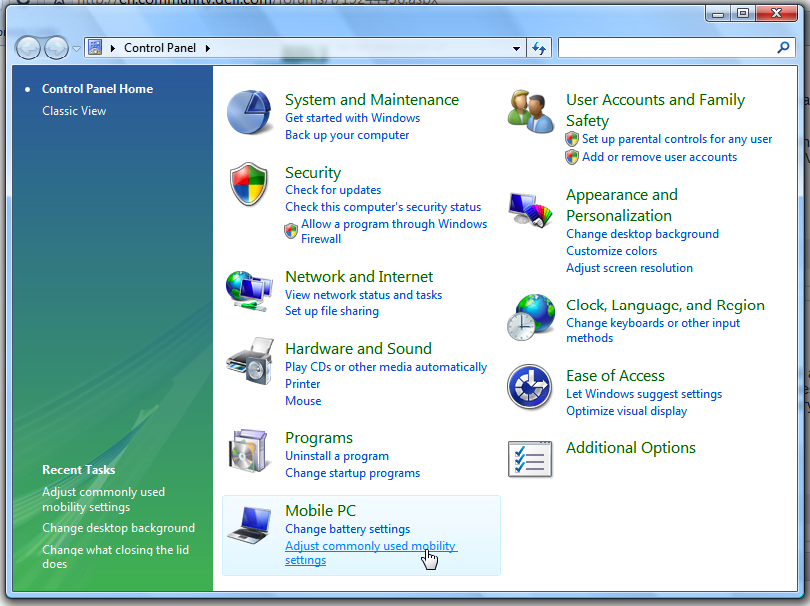Click the Control Panel icon in the address bar
Screen dimensions: 810x606
[95, 48]
